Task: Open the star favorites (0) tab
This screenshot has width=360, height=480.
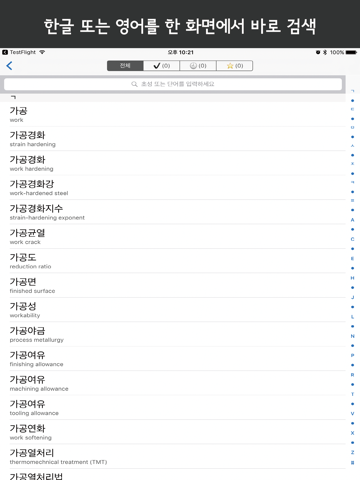Action: [235, 66]
